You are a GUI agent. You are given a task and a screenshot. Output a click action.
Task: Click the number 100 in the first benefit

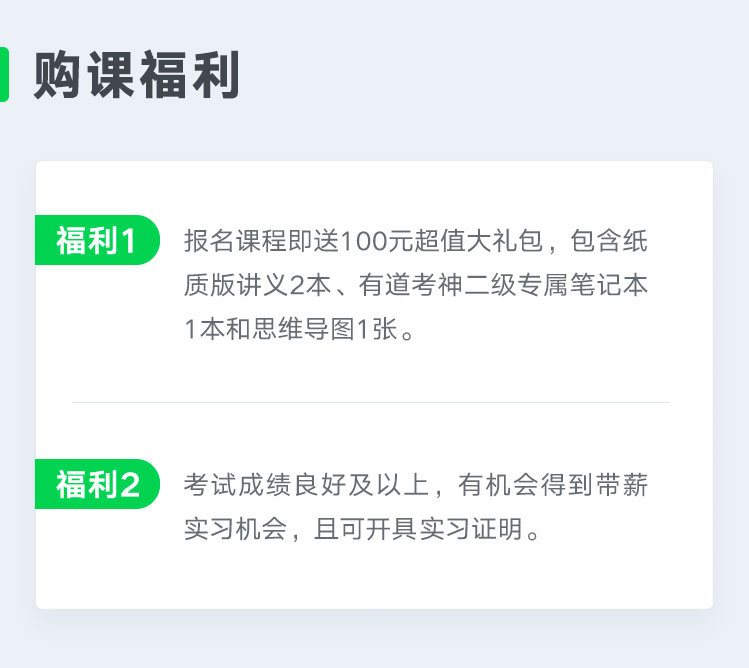[x=364, y=241]
